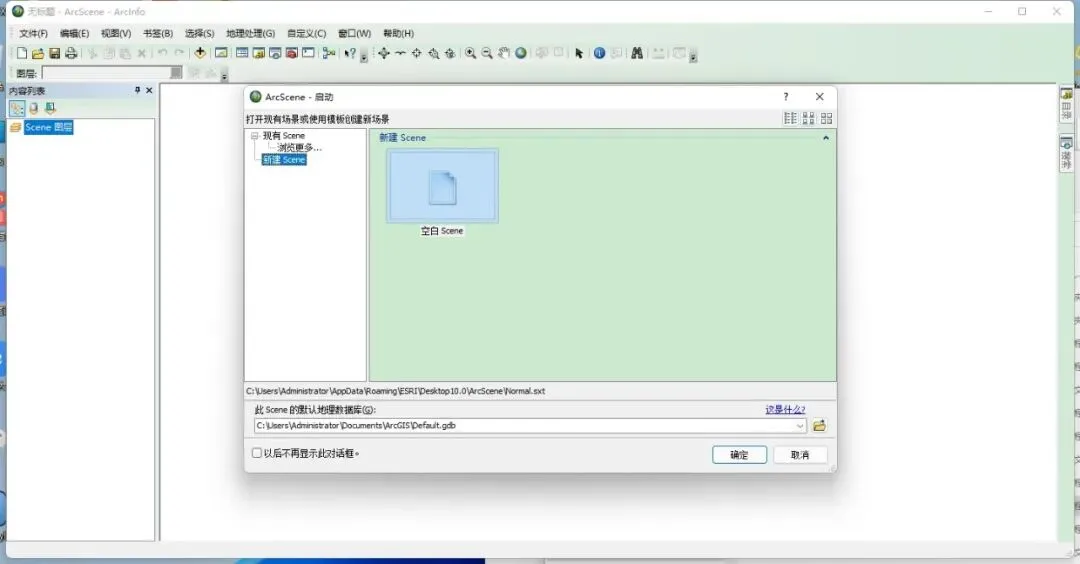Save the scene with the floppy disk icon
1080x564 pixels.
coord(54,53)
